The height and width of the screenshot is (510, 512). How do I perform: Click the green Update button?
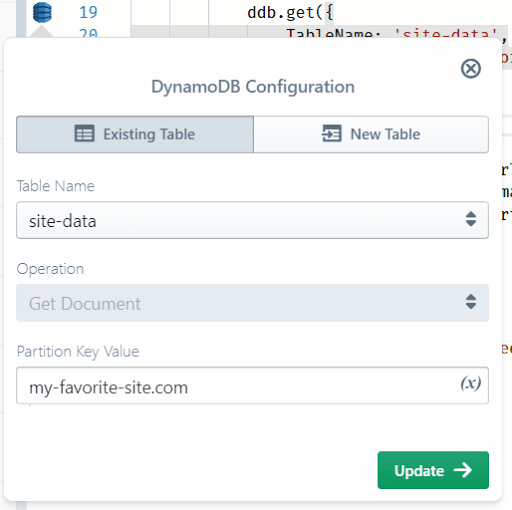[433, 470]
